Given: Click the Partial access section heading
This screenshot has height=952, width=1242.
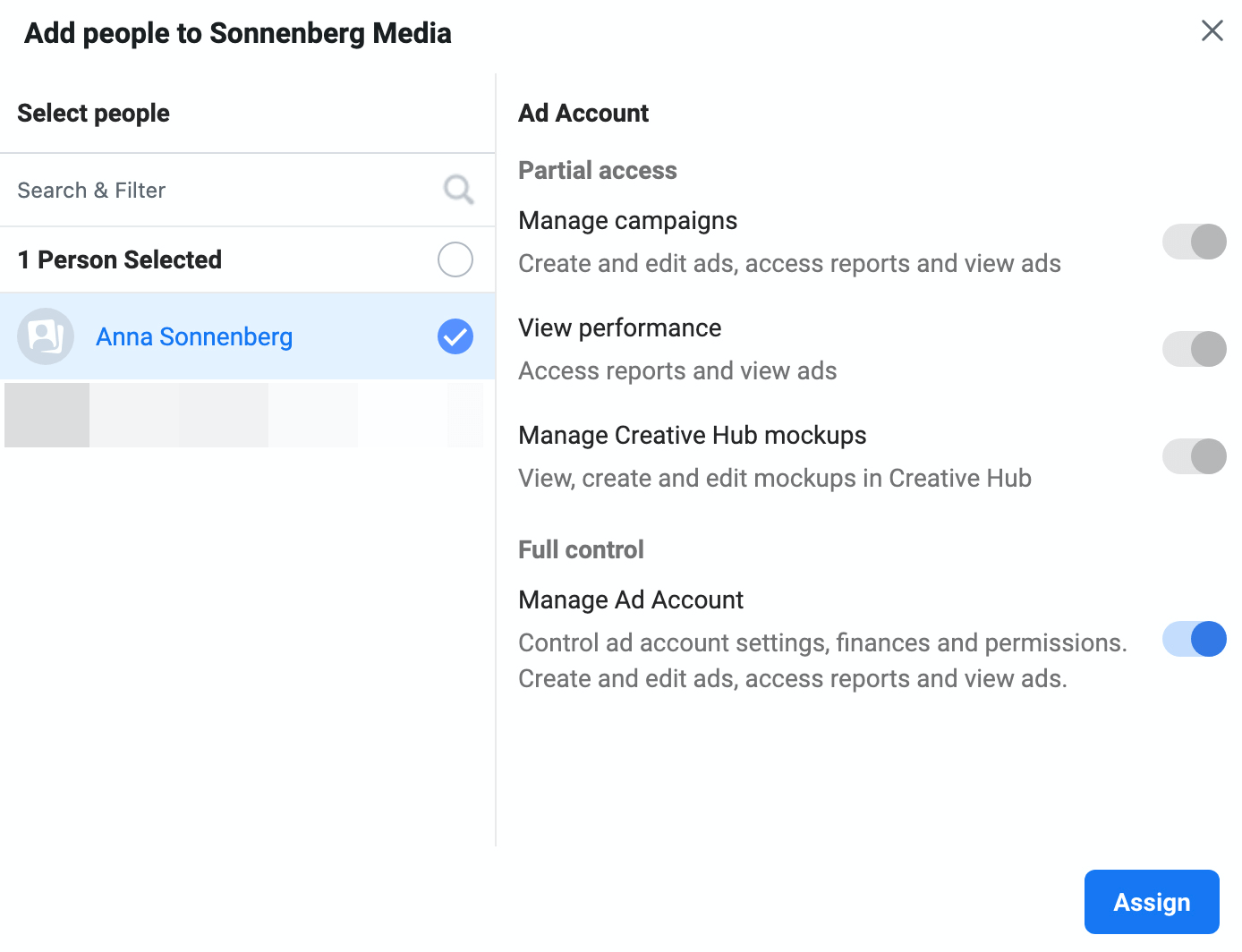Looking at the screenshot, I should (x=597, y=170).
